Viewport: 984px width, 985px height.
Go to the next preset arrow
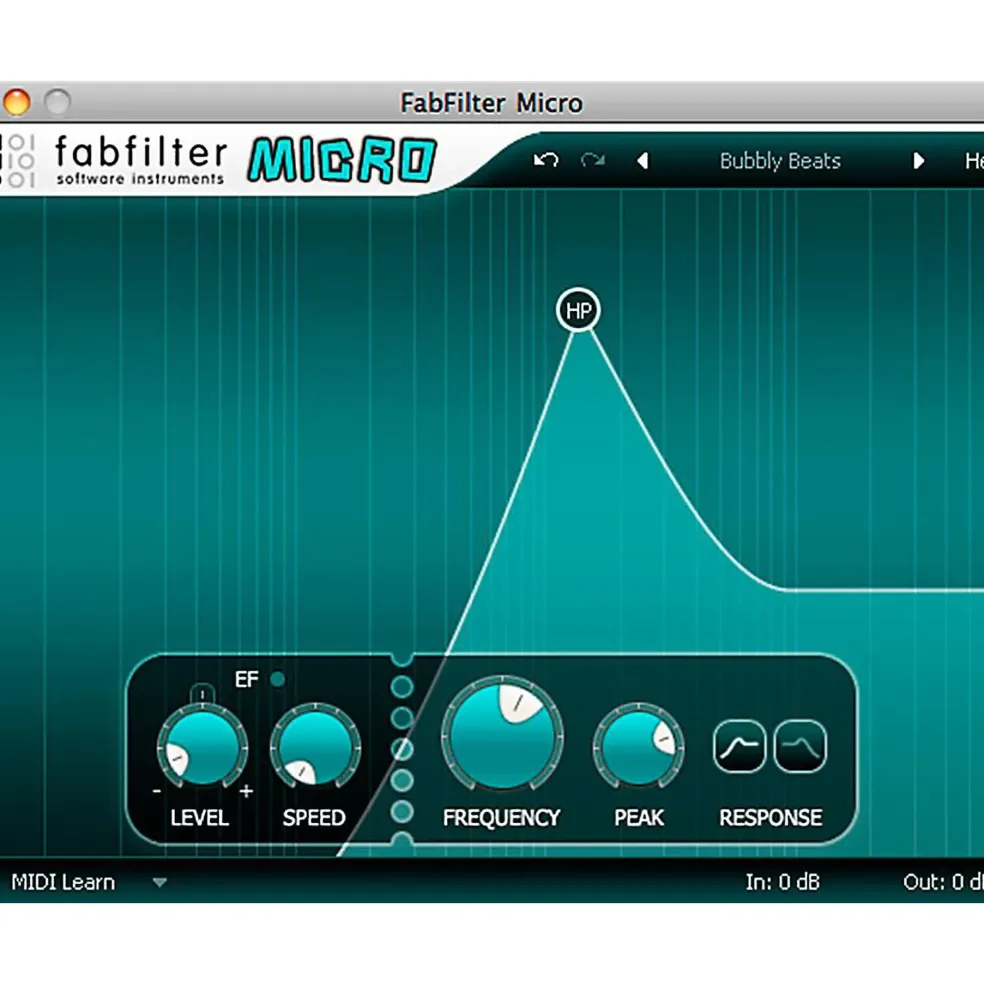(x=918, y=161)
